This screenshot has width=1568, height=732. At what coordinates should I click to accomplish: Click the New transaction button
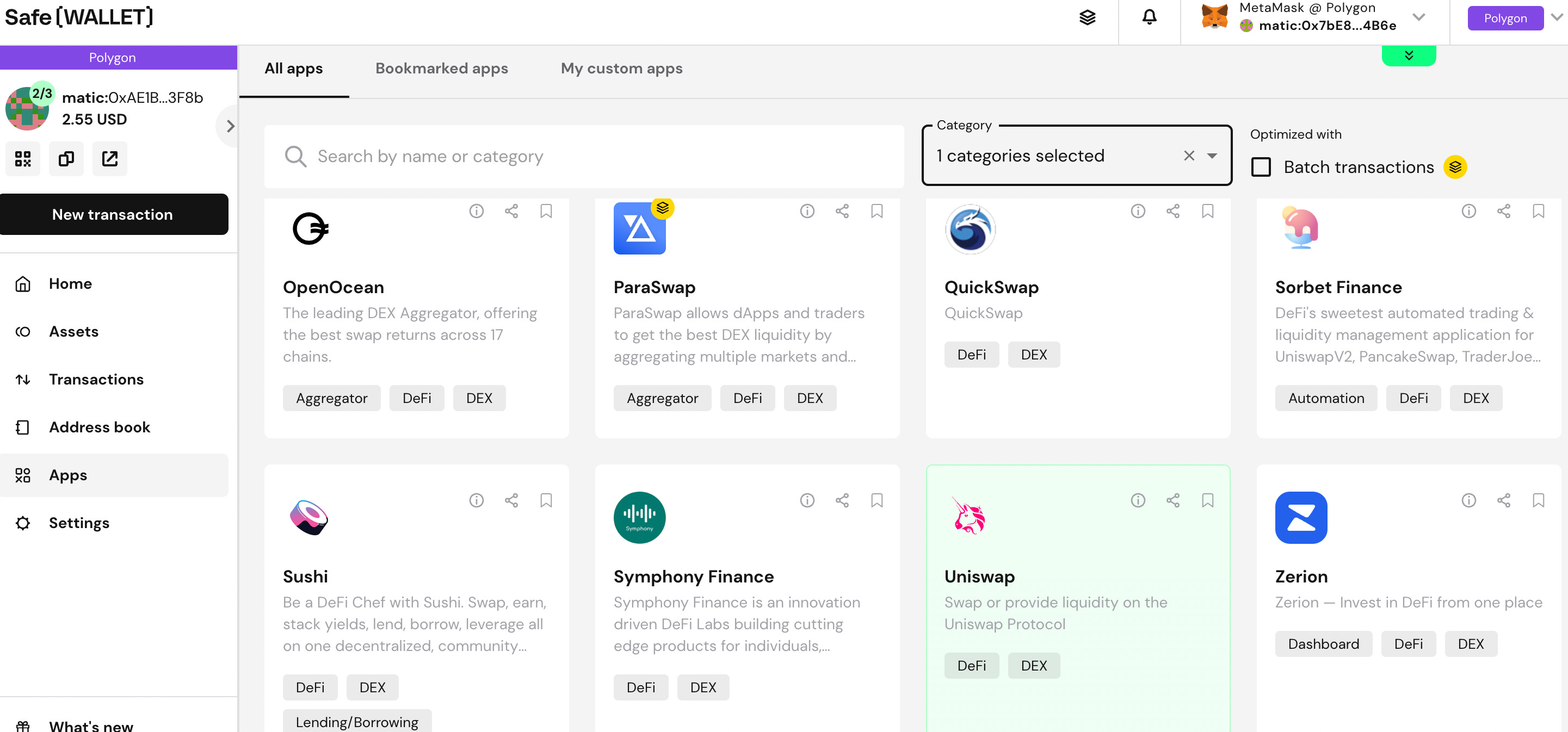(114, 214)
